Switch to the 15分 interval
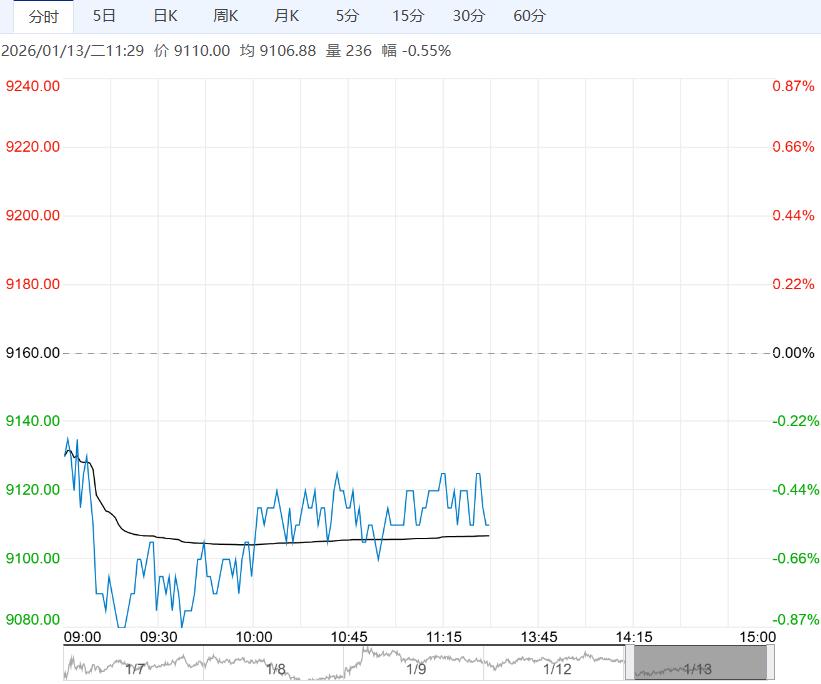Screen dimensions: 821x684 click(x=408, y=16)
